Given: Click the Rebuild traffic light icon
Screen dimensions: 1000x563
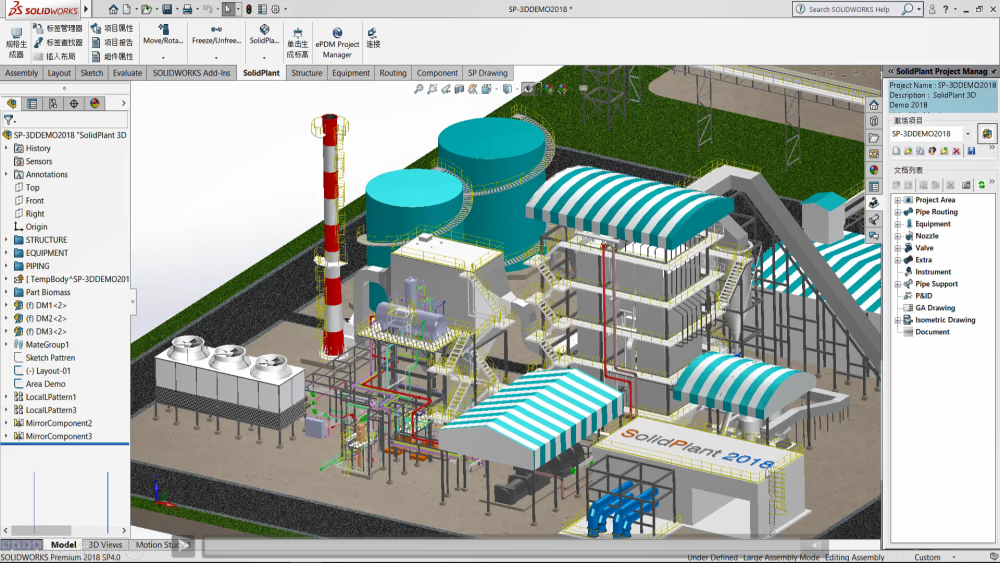Looking at the screenshot, I should 249,9.
